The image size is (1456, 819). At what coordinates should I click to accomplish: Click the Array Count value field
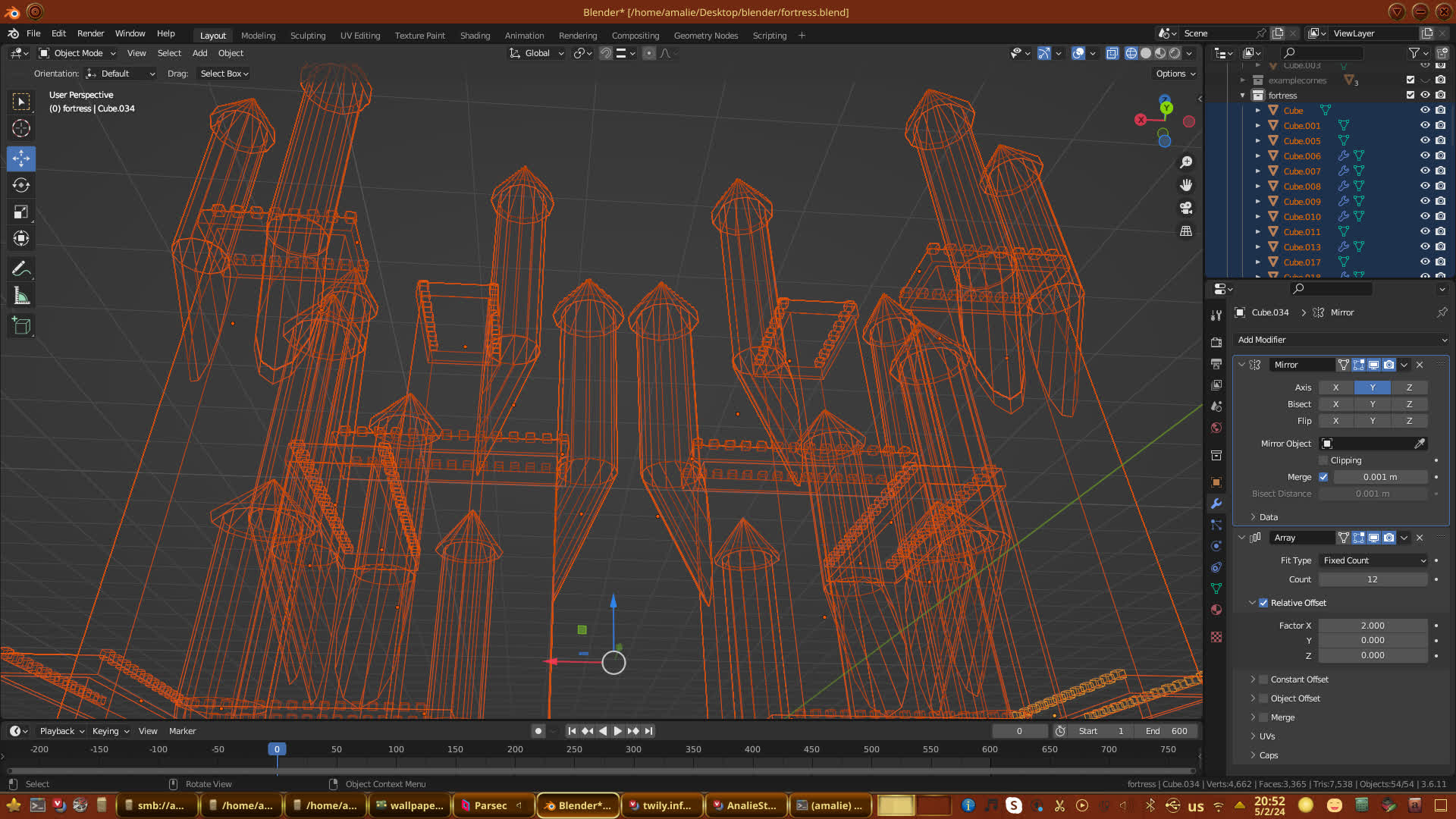(x=1372, y=579)
